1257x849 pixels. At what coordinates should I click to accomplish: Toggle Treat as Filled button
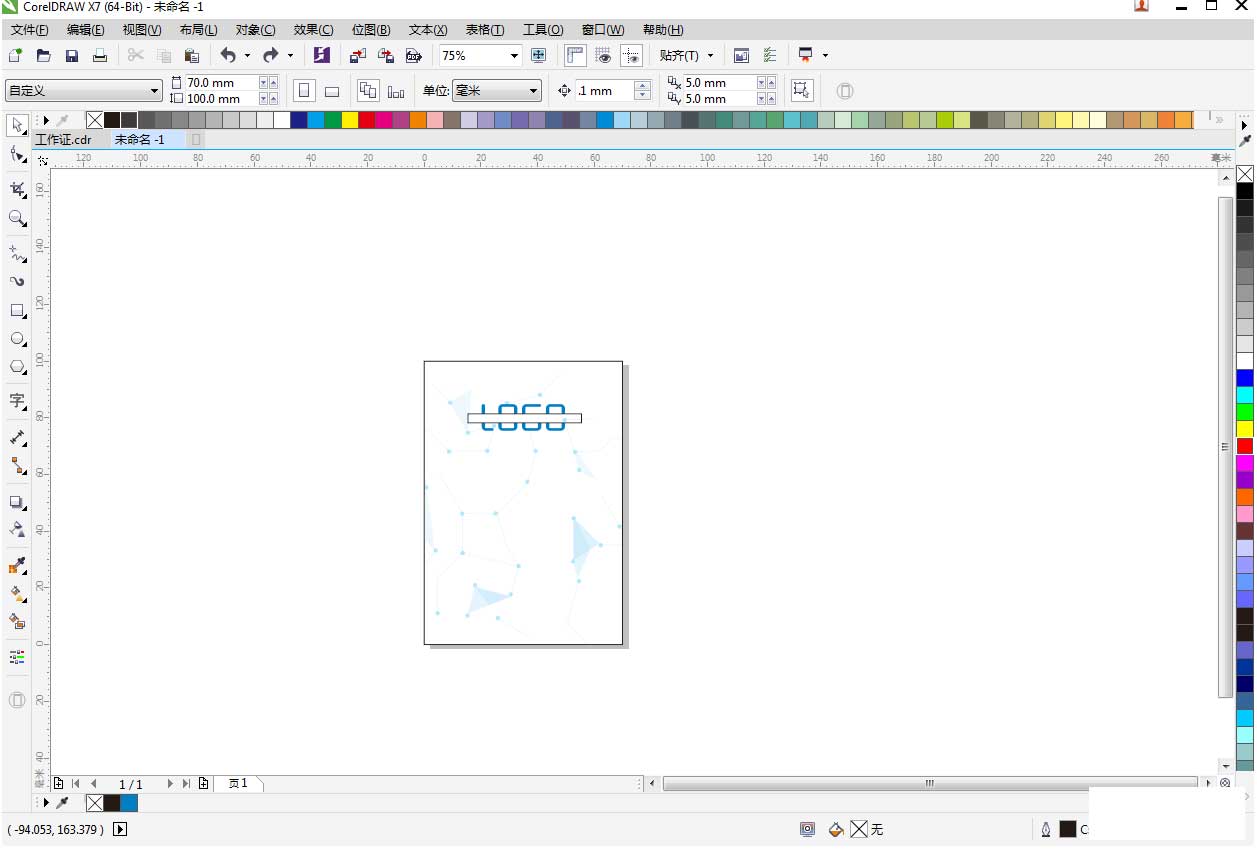pyautogui.click(x=801, y=91)
